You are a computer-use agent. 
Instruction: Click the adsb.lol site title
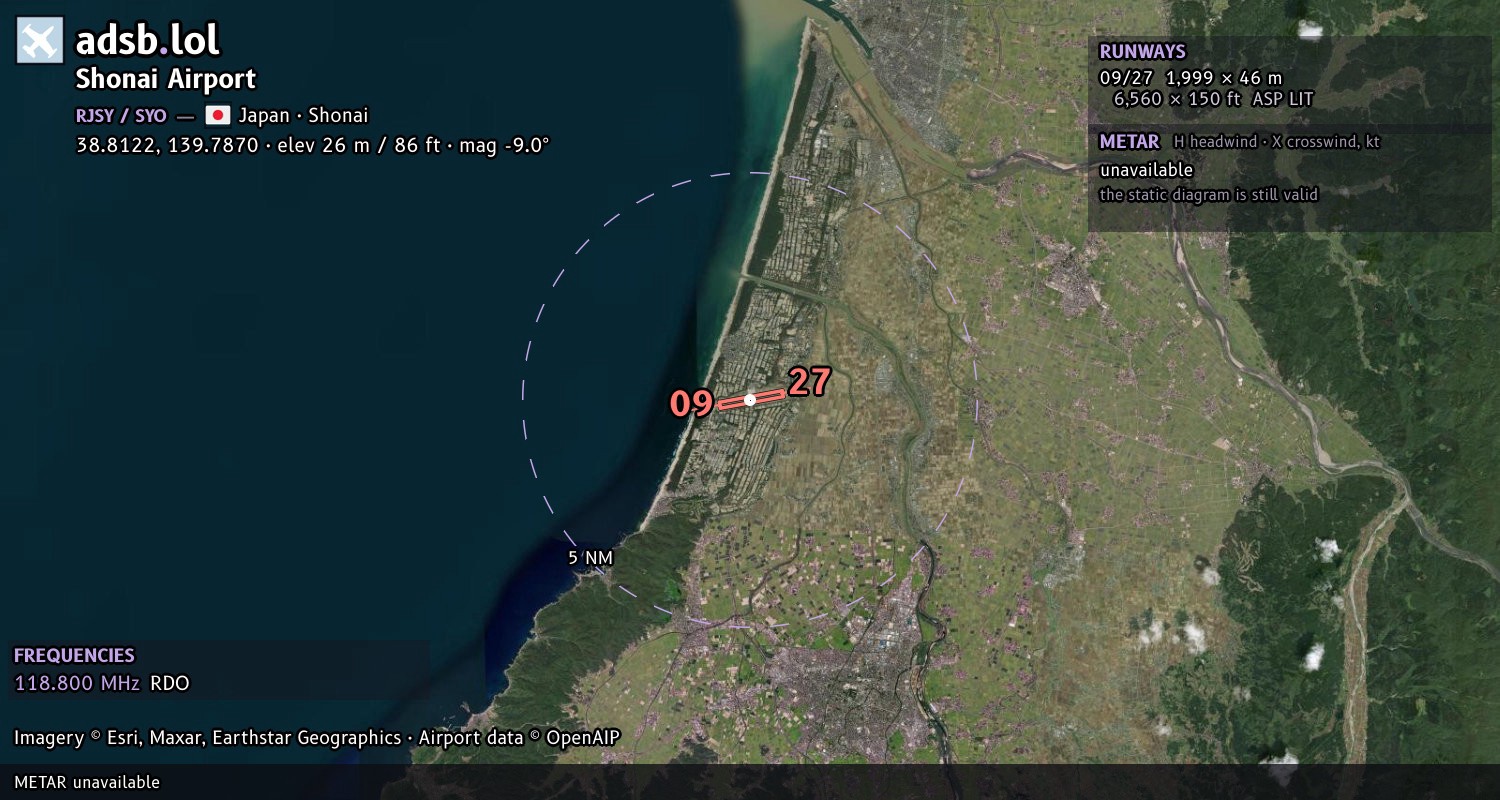[147, 41]
